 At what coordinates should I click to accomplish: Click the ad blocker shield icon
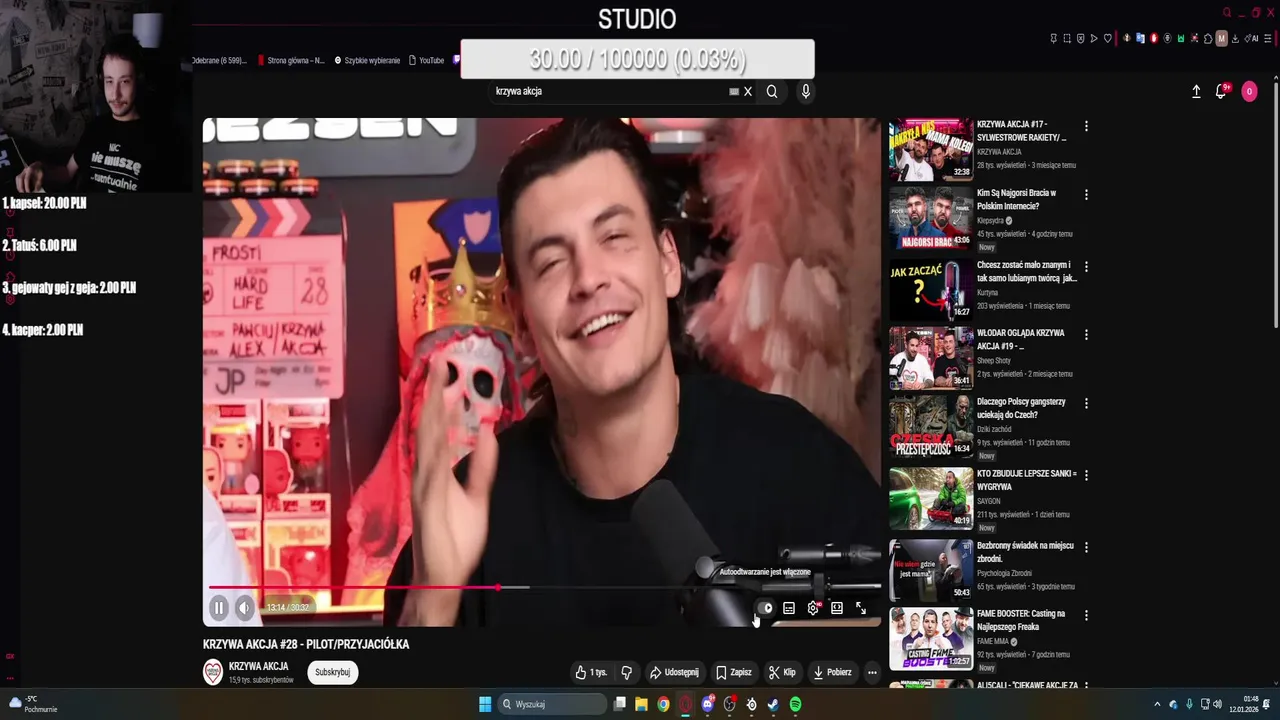coord(1081,39)
